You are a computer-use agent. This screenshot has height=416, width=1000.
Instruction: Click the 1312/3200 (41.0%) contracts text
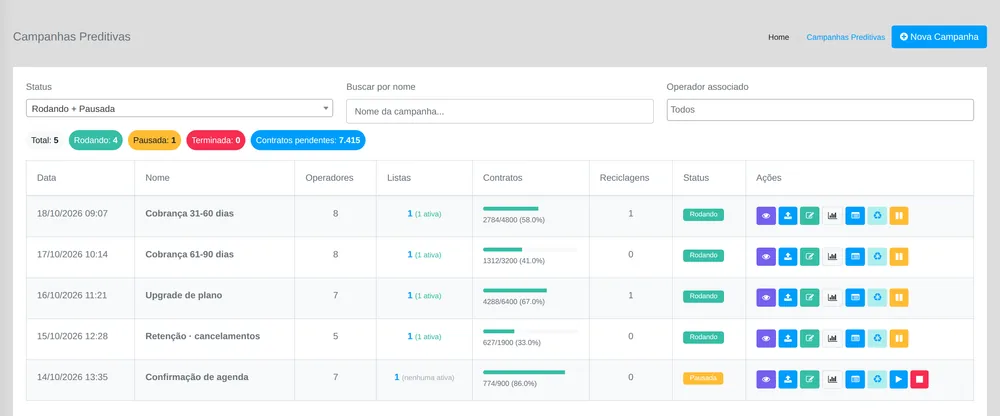(513, 261)
